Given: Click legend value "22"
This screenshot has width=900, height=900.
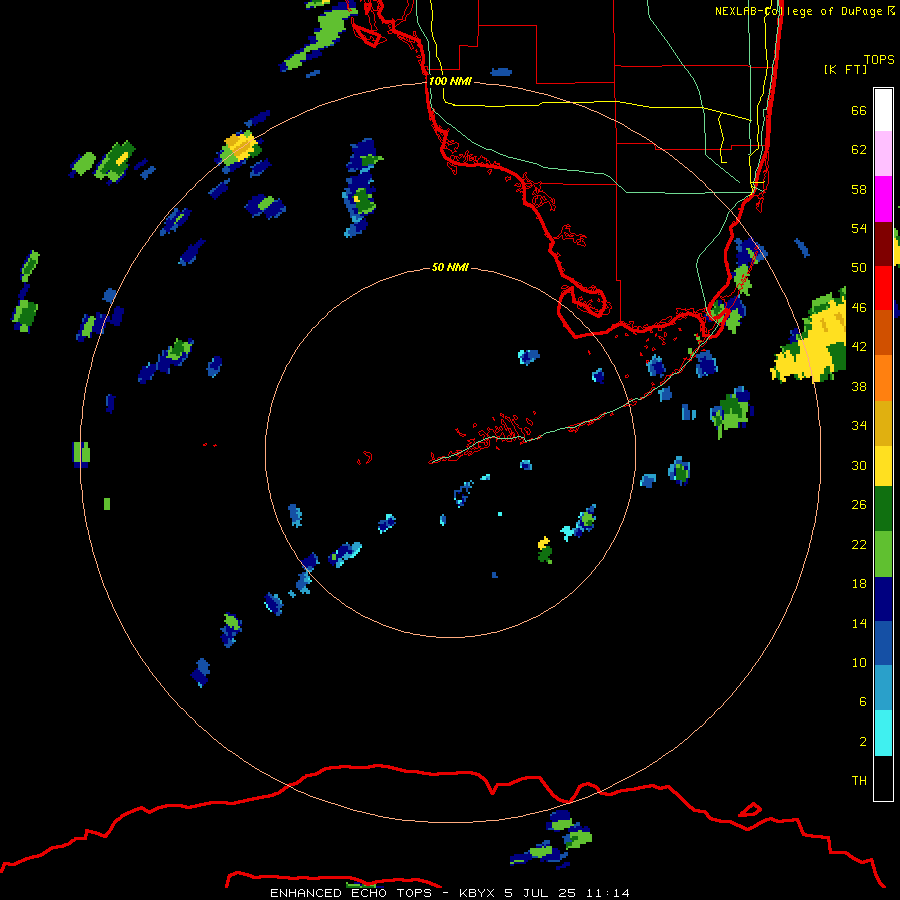Looking at the screenshot, I should [x=859, y=545].
